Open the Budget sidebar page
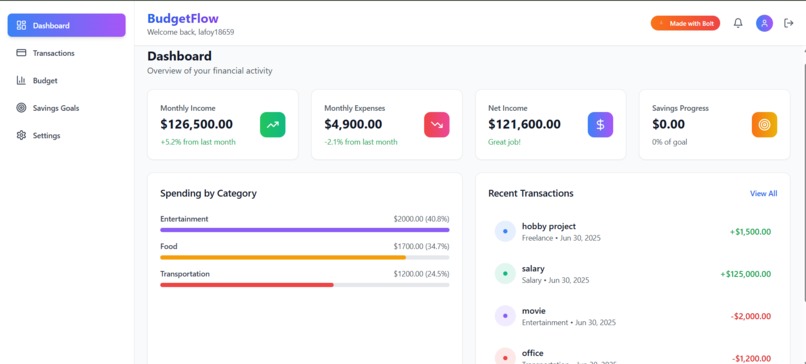Viewport: 806px width, 364px height. pos(66,80)
